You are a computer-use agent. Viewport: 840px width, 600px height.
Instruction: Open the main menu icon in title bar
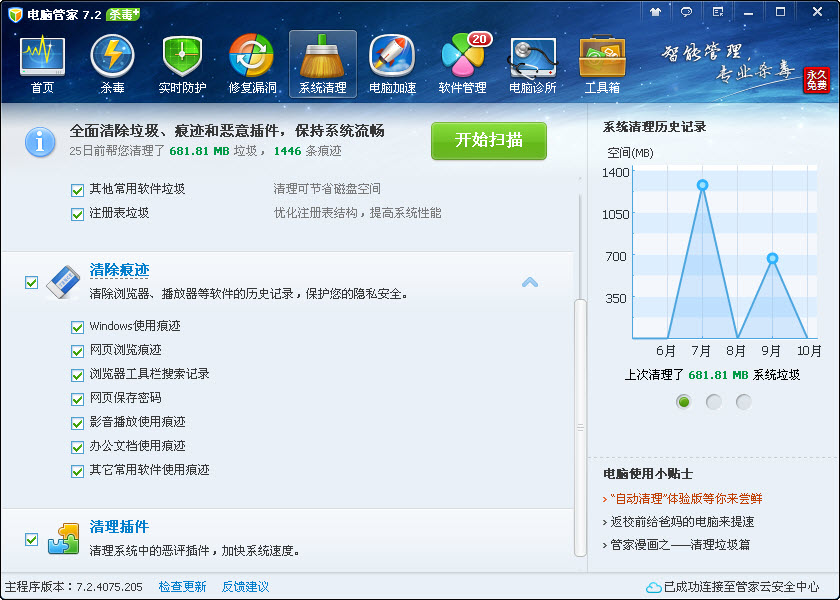pos(718,12)
